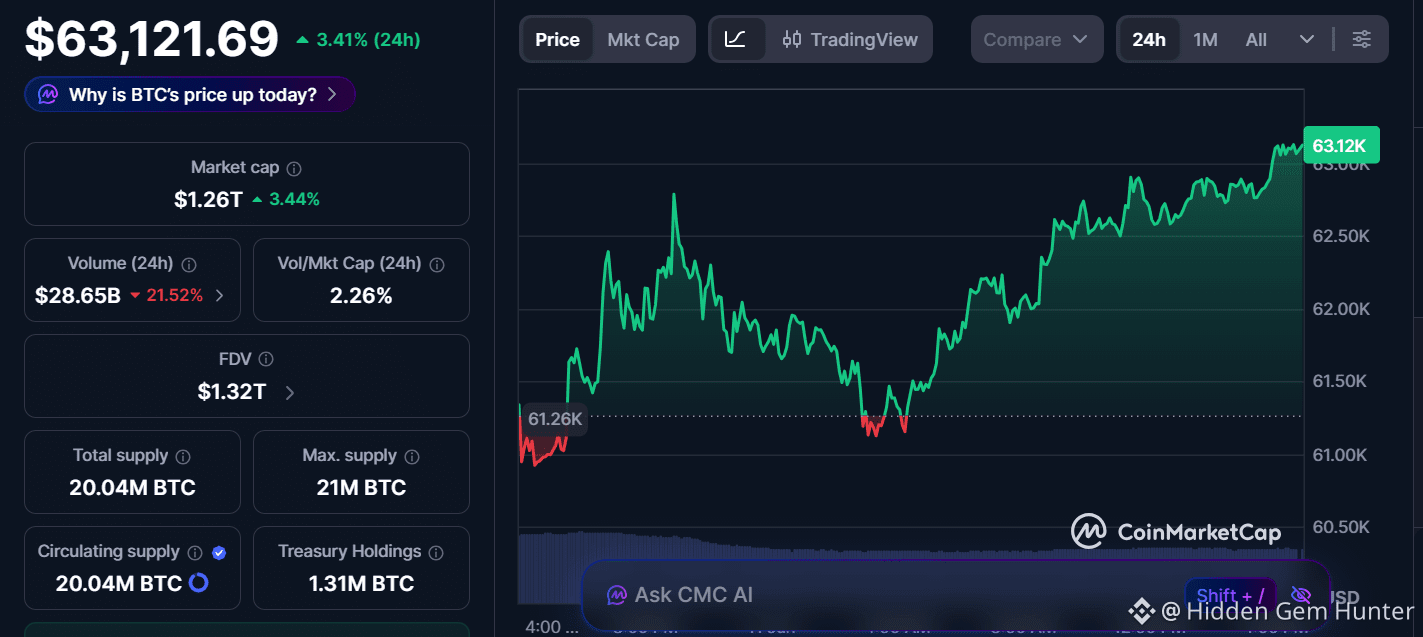
Task: Open Vol/Mkt Cap (24h) info icon
Action: coord(437,265)
